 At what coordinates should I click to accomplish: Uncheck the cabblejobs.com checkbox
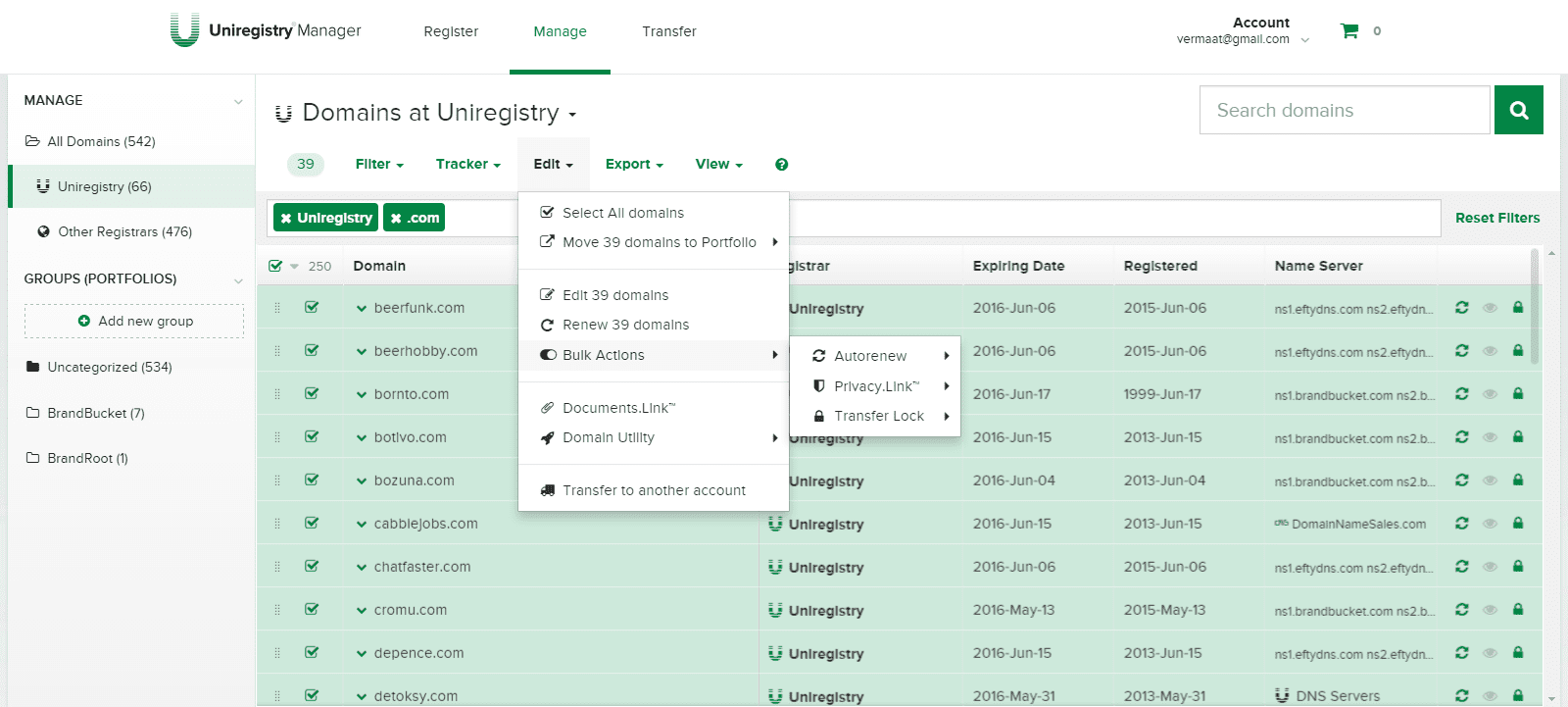tap(312, 523)
